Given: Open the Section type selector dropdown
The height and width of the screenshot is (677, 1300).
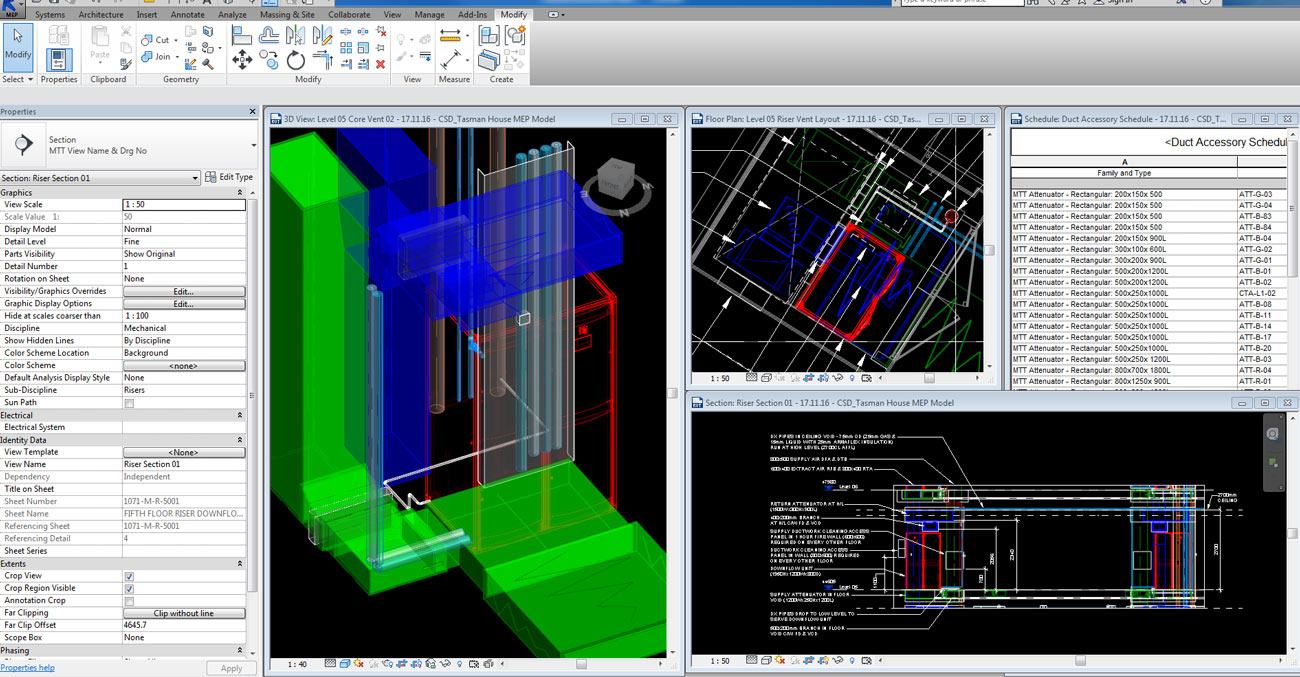Looking at the screenshot, I should pyautogui.click(x=253, y=145).
